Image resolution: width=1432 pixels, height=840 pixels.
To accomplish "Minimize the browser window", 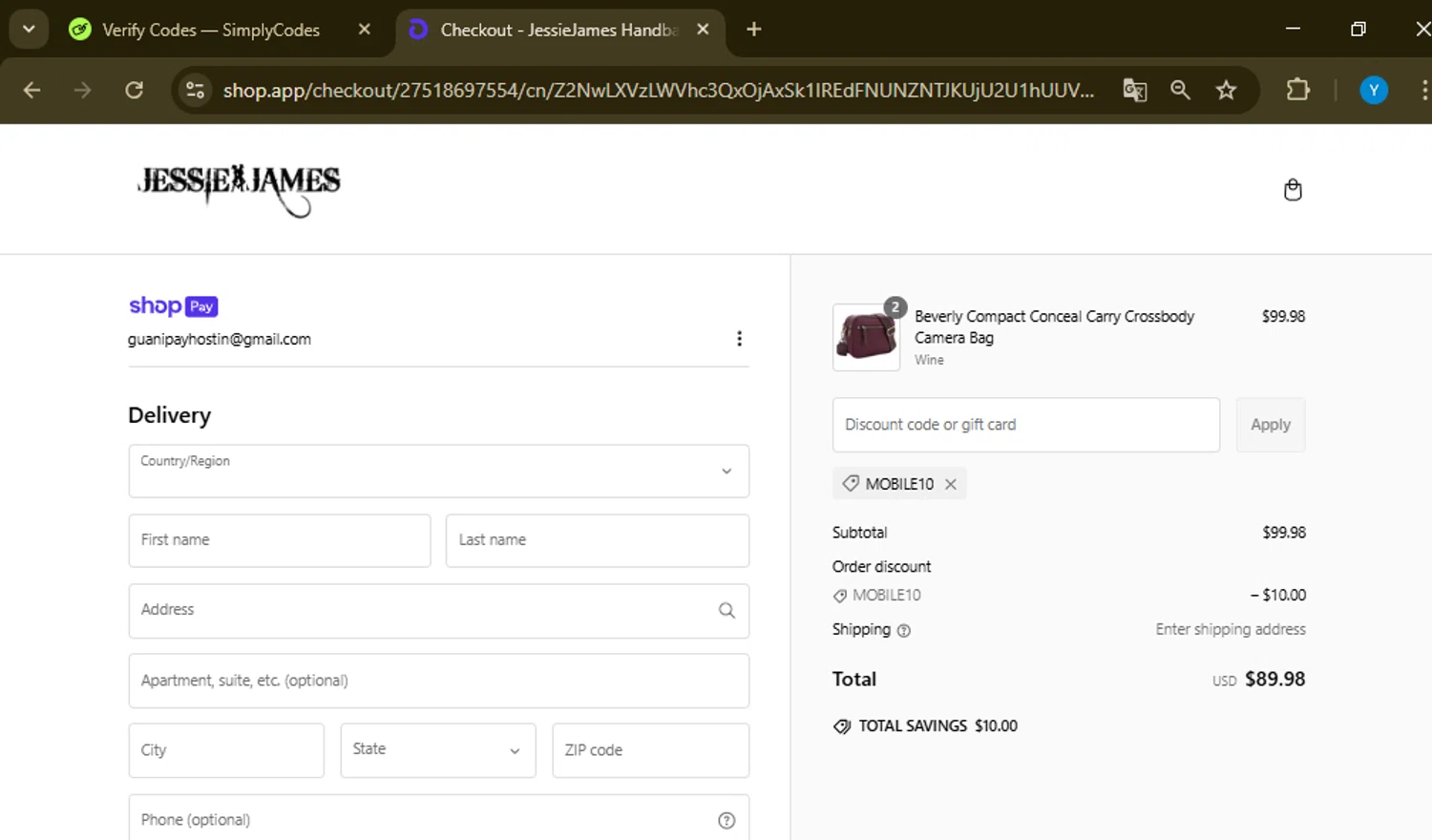I will coord(1293,30).
